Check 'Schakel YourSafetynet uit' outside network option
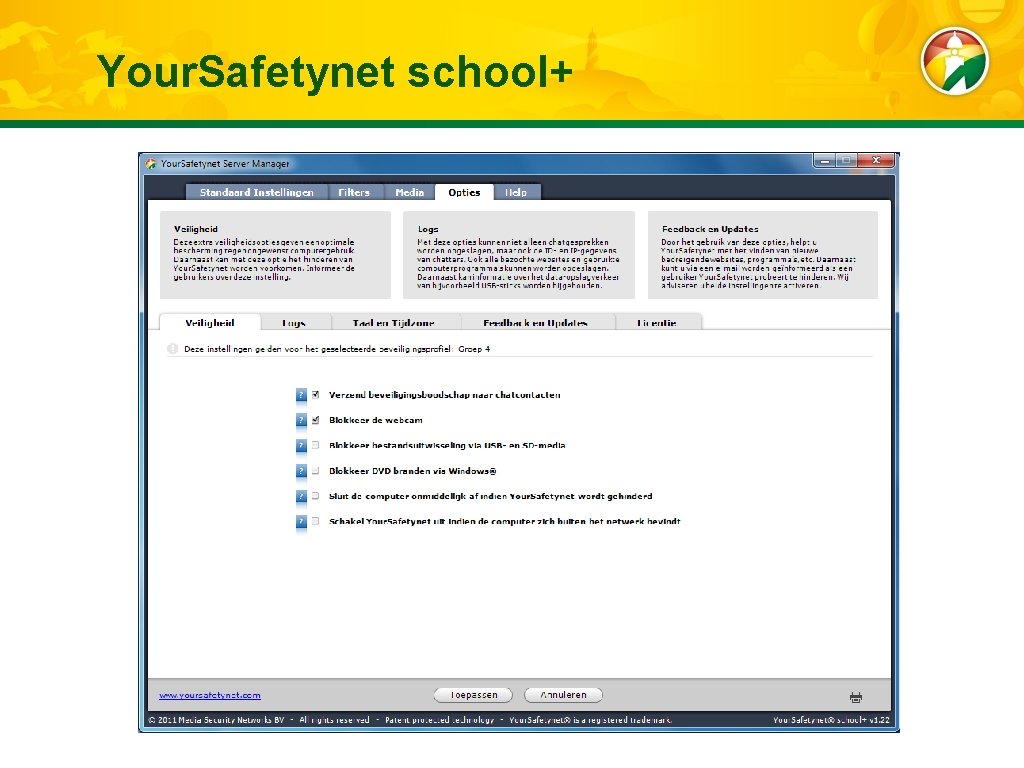 [315, 521]
